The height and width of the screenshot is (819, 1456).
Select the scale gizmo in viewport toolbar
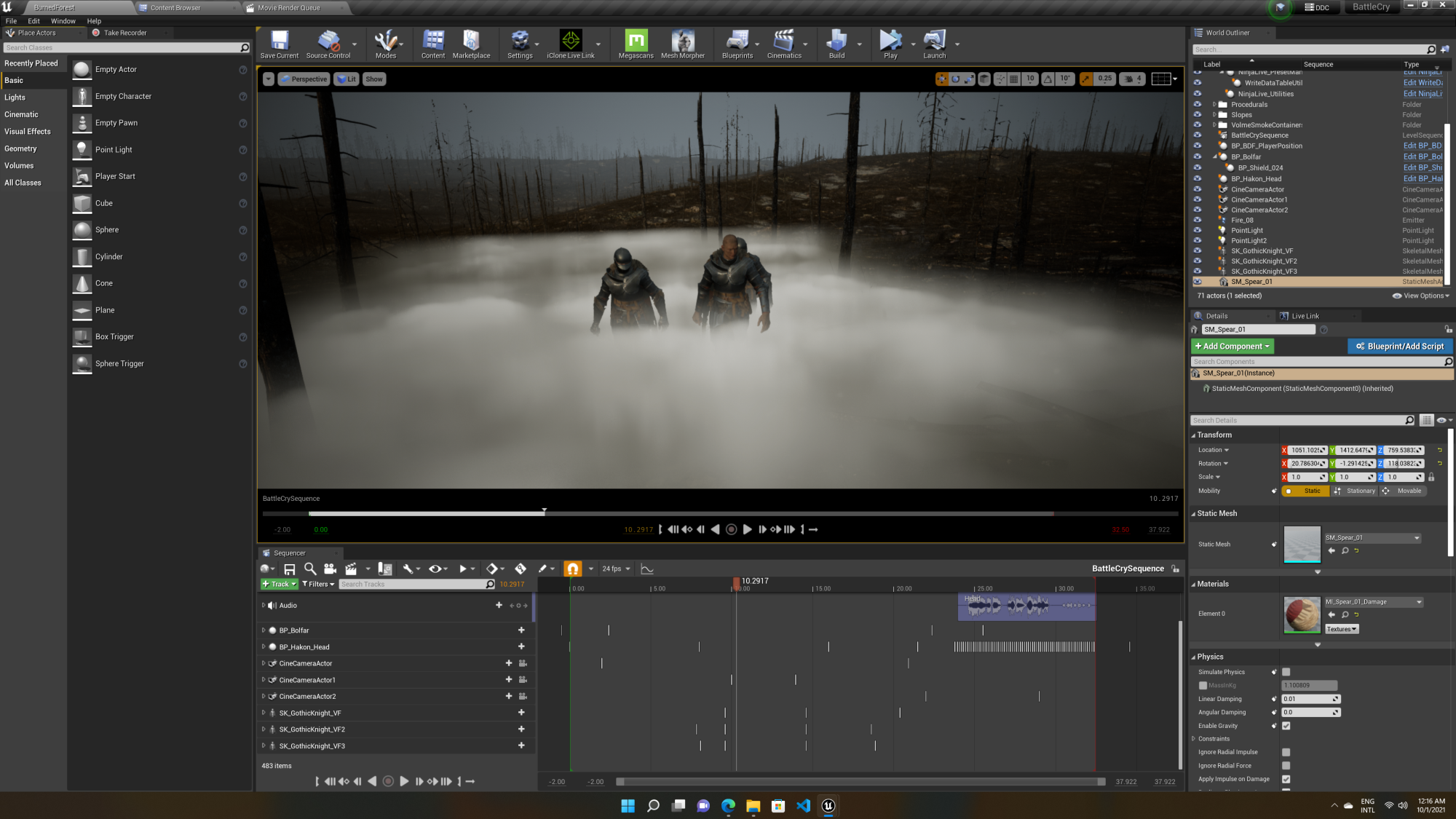click(968, 79)
